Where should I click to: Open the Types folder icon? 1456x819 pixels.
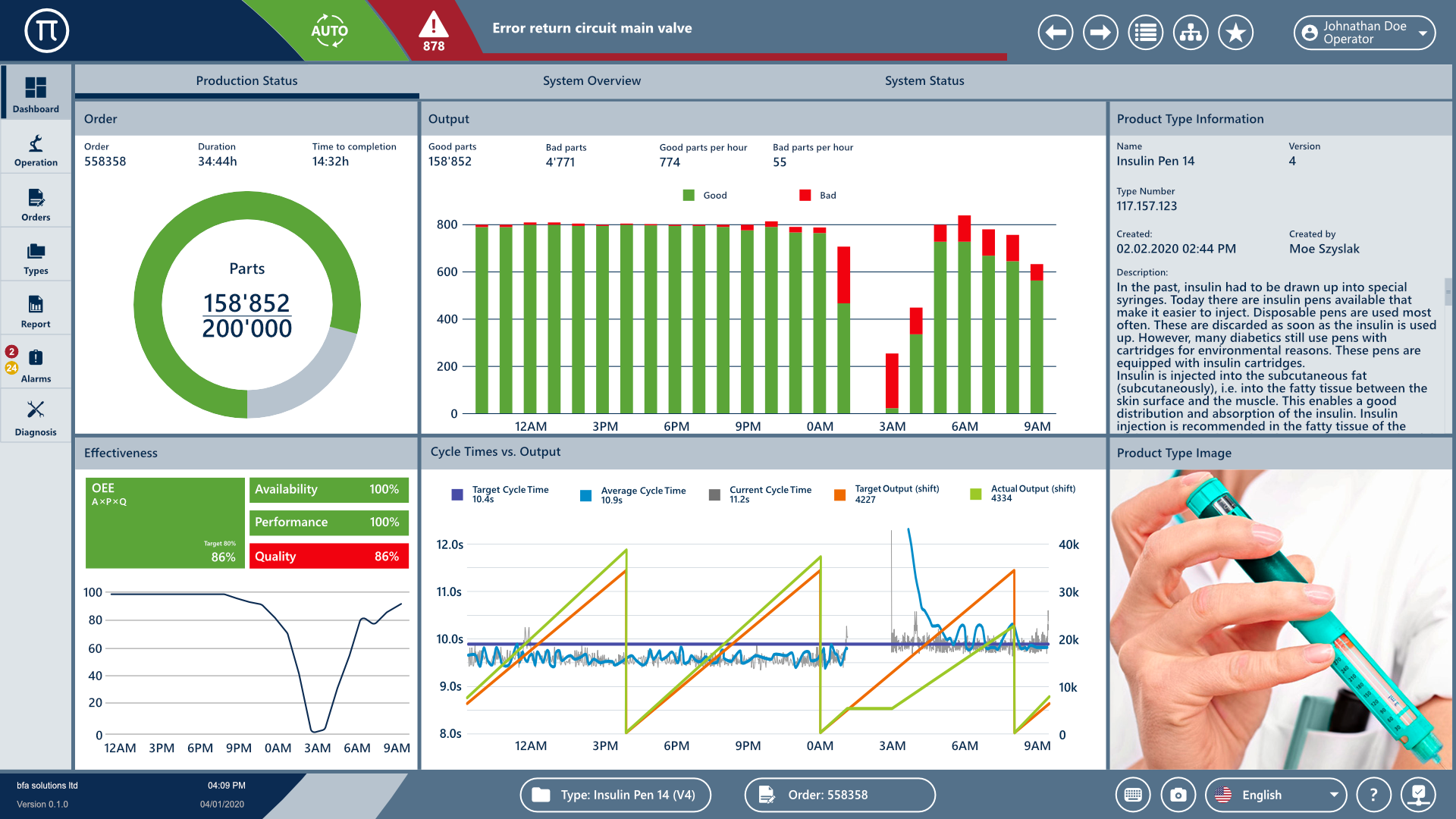[36, 257]
